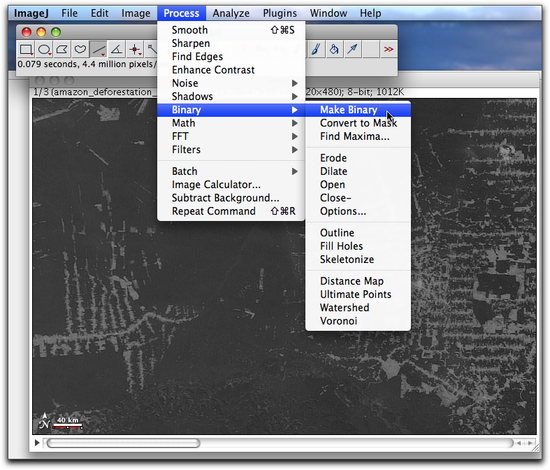Choose Distance Map

tap(358, 281)
